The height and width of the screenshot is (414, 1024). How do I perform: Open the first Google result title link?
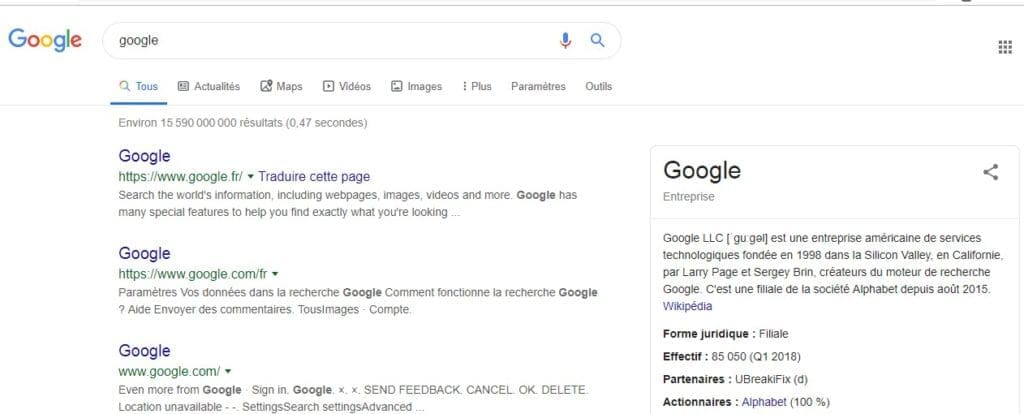(144, 156)
